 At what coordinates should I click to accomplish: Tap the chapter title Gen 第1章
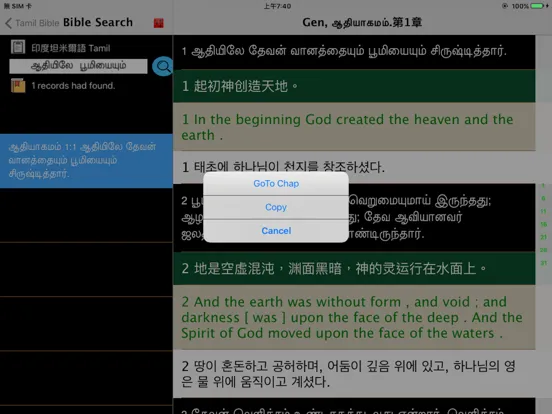pyautogui.click(x=362, y=23)
